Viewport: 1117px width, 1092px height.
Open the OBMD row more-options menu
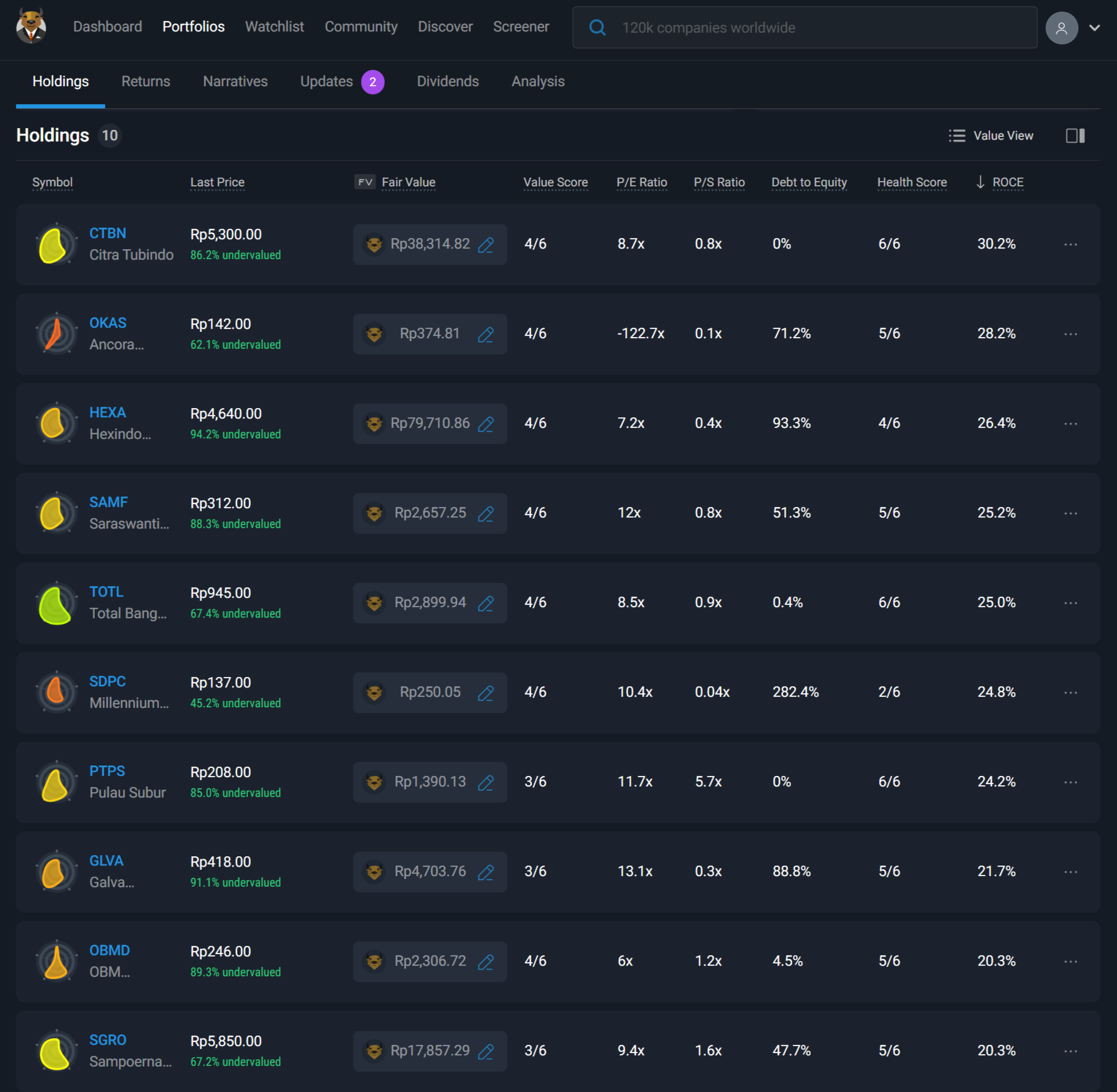click(1070, 962)
